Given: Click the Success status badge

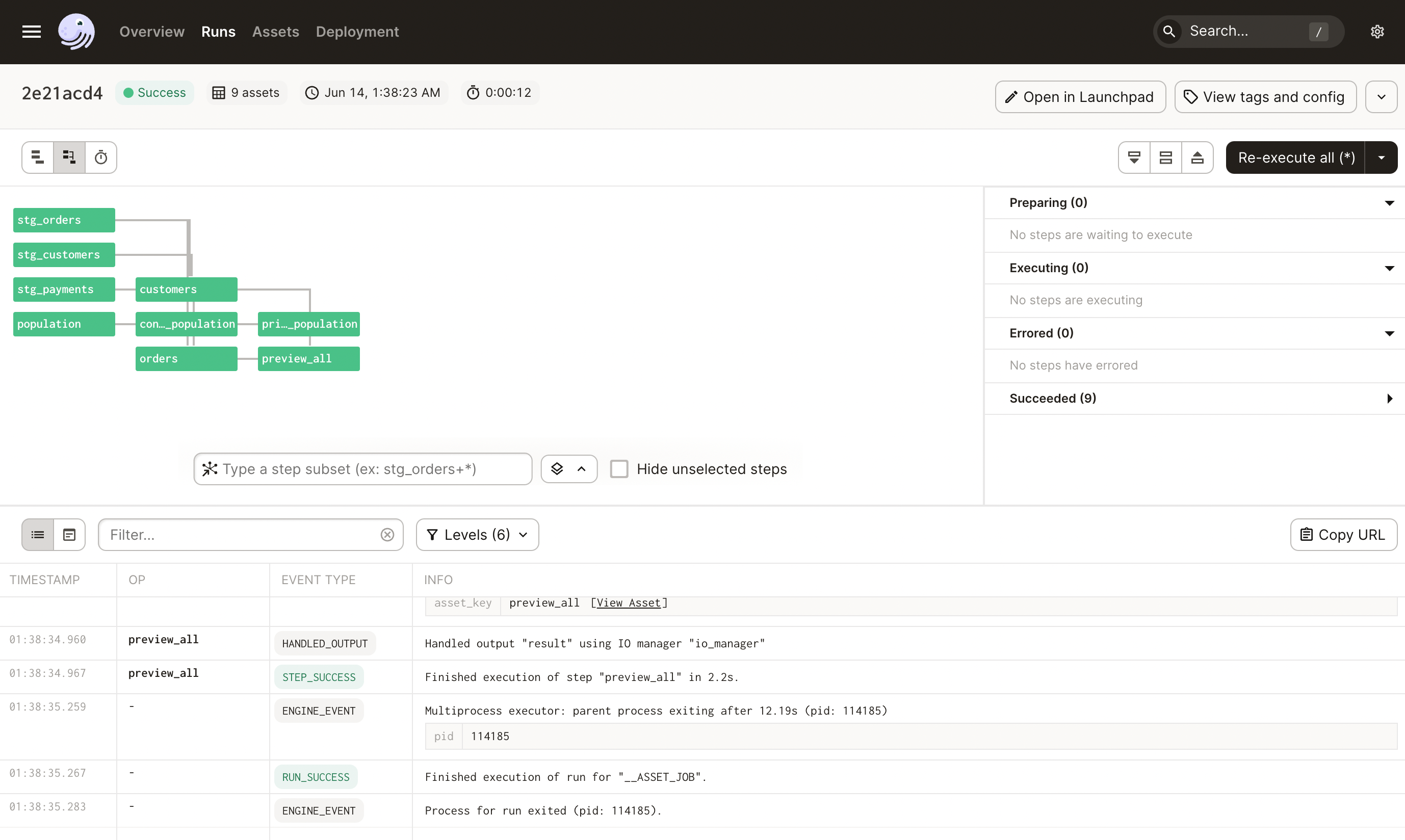Looking at the screenshot, I should (x=154, y=93).
